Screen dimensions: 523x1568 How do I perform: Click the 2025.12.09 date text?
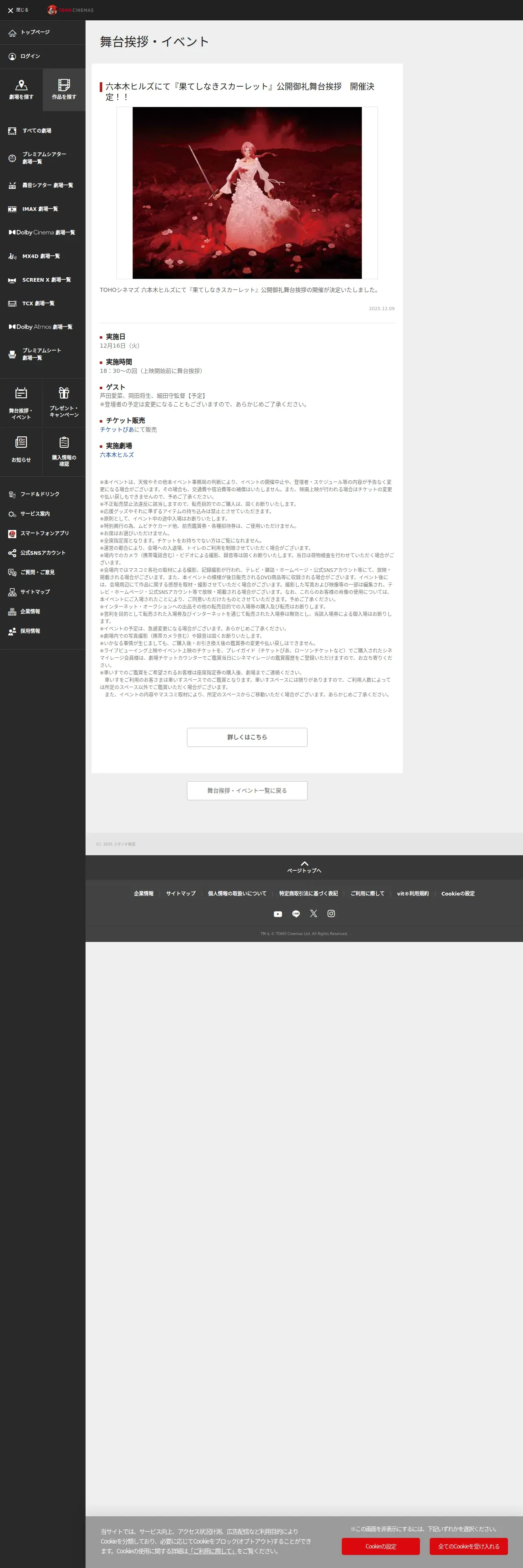(382, 309)
